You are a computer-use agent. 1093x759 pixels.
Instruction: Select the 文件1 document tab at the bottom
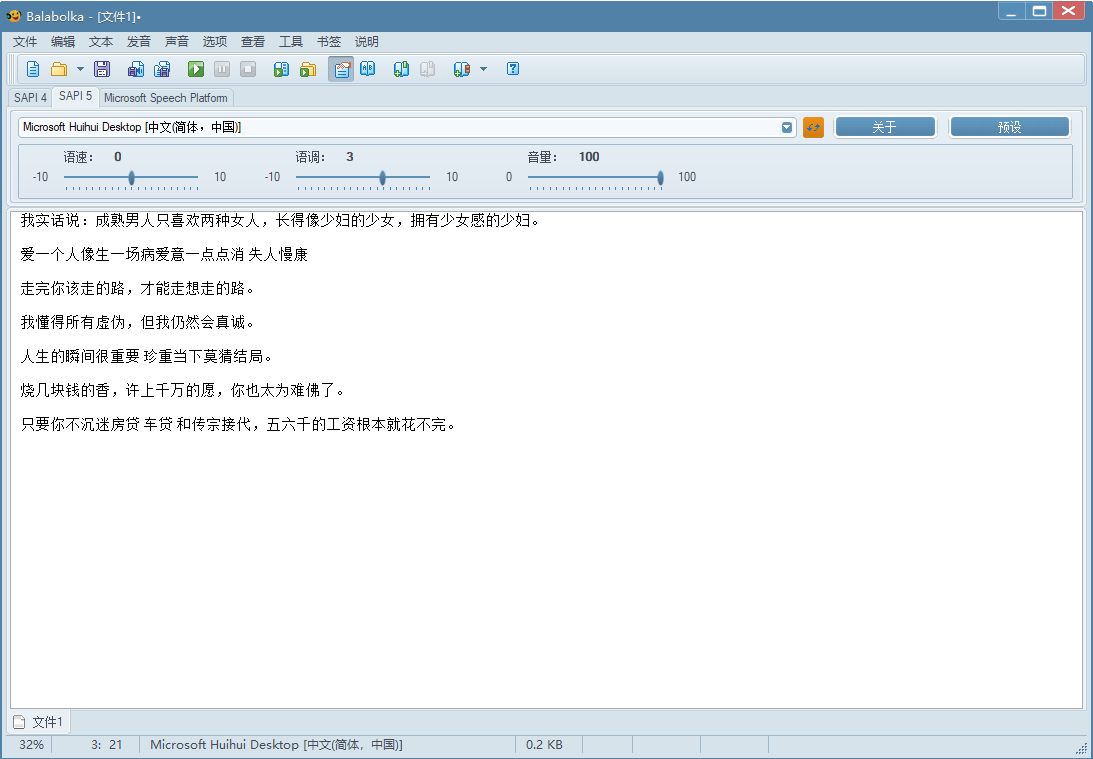point(40,722)
